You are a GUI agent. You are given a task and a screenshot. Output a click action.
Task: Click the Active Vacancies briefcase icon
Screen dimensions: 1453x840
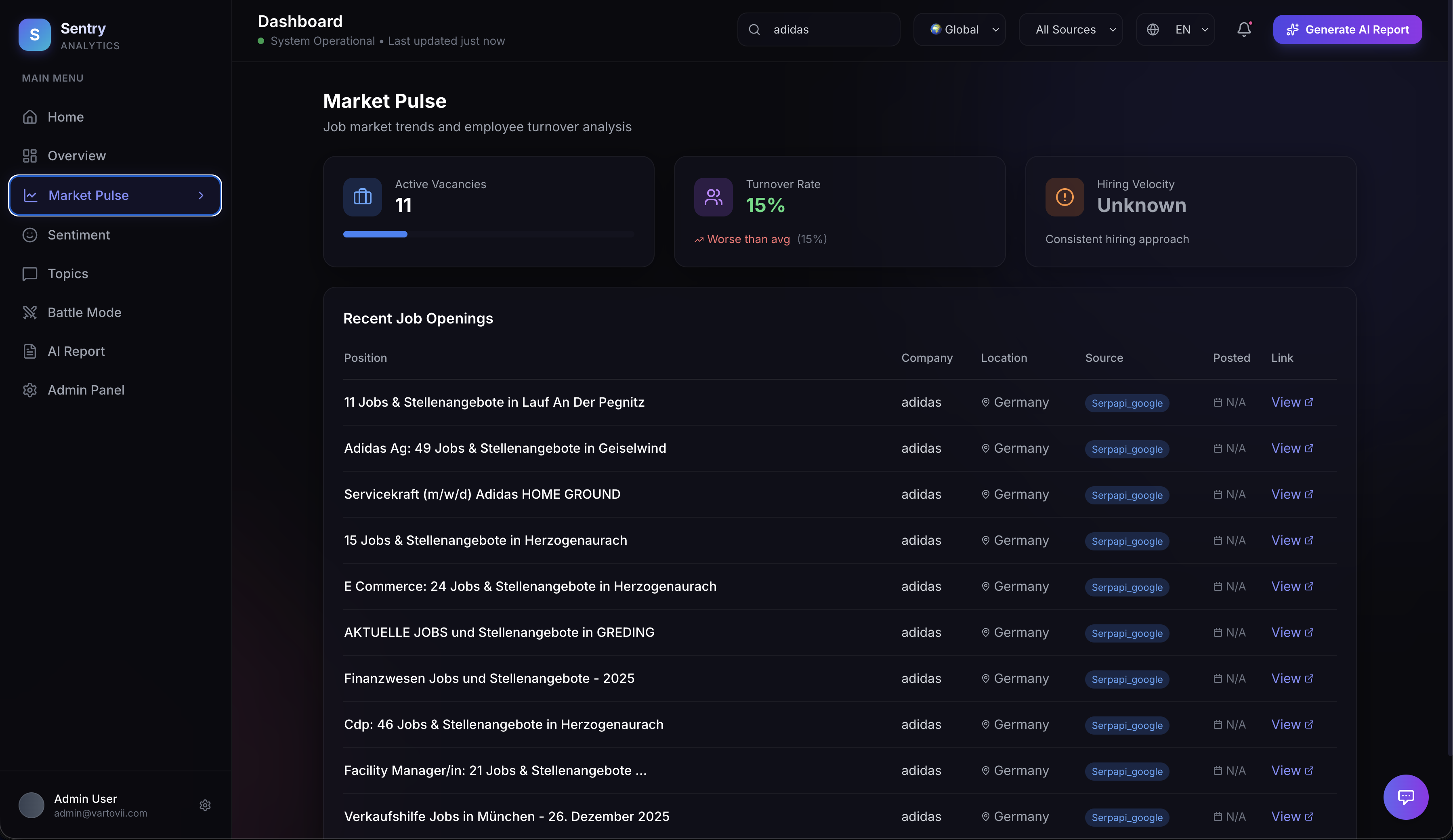(362, 197)
